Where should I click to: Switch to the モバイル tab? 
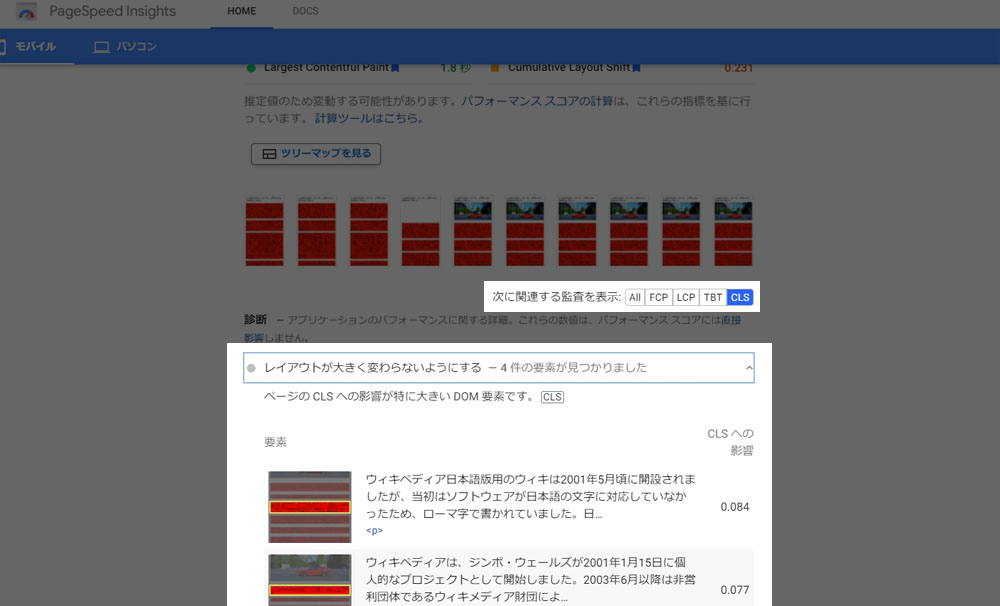tap(35, 47)
